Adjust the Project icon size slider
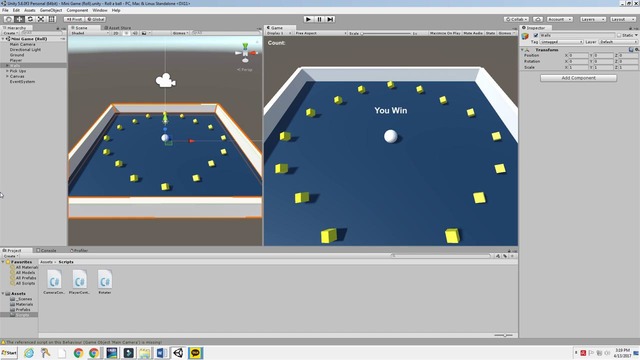 tap(504, 335)
